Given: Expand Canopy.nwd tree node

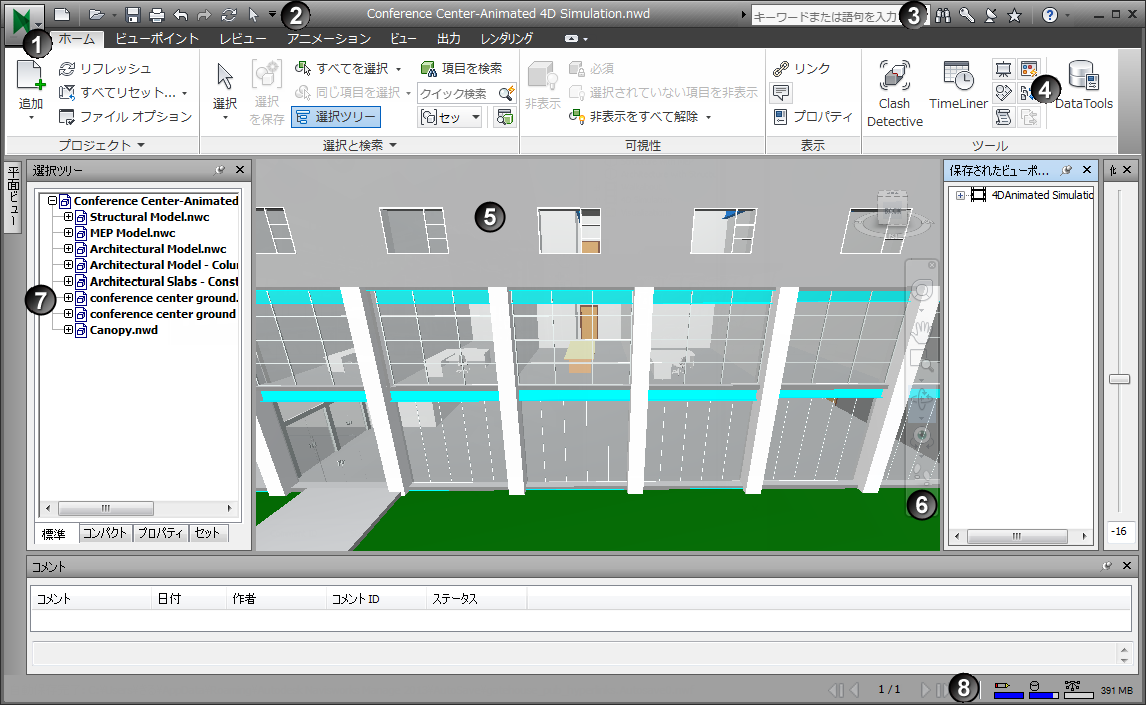Looking at the screenshot, I should pyautogui.click(x=68, y=329).
